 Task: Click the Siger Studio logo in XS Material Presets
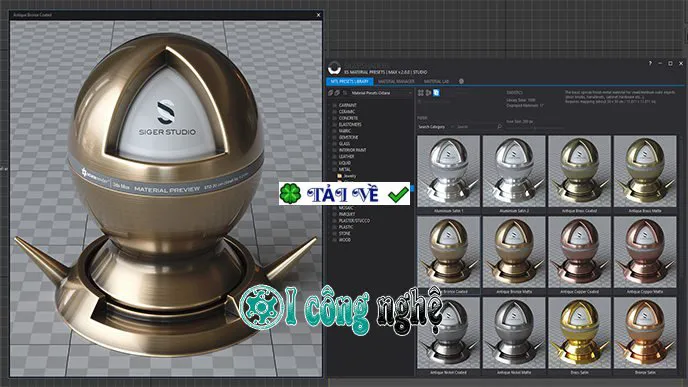point(334,68)
